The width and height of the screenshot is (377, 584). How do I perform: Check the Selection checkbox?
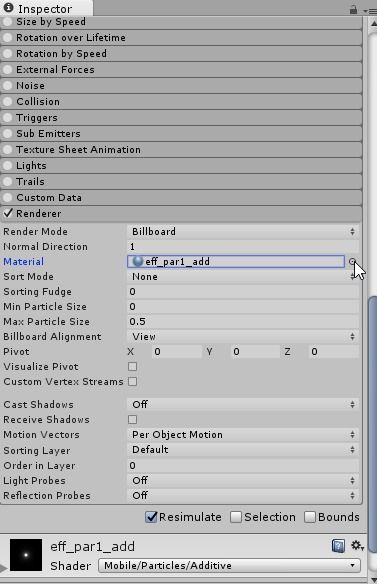coord(235,517)
